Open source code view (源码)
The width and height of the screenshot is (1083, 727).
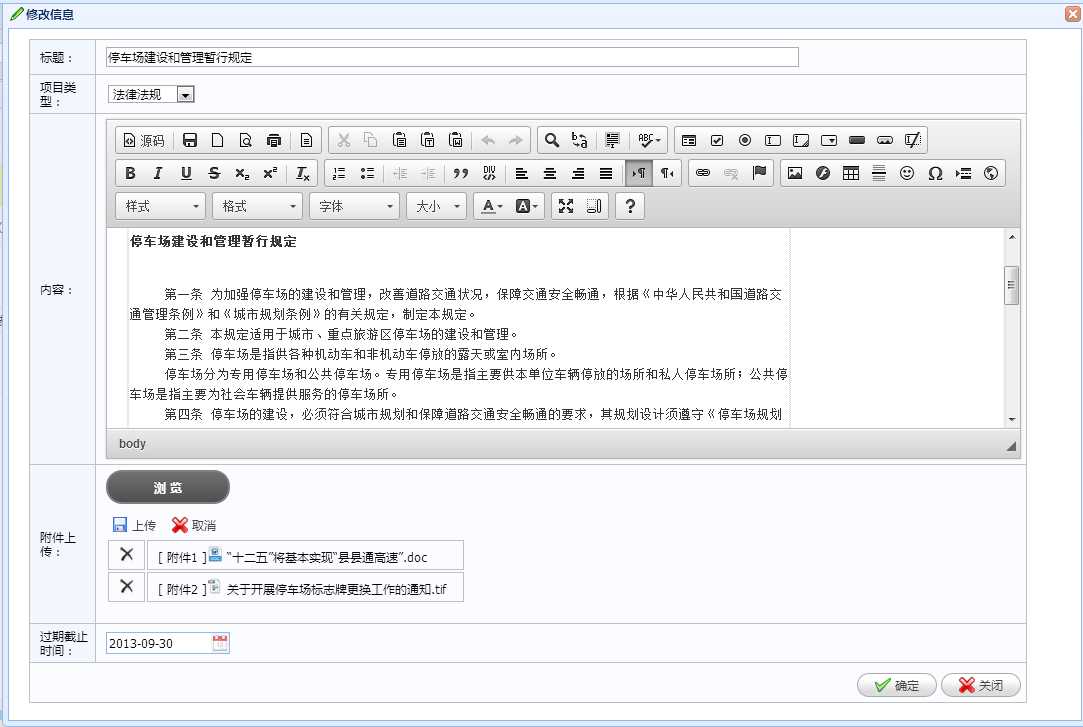click(144, 140)
